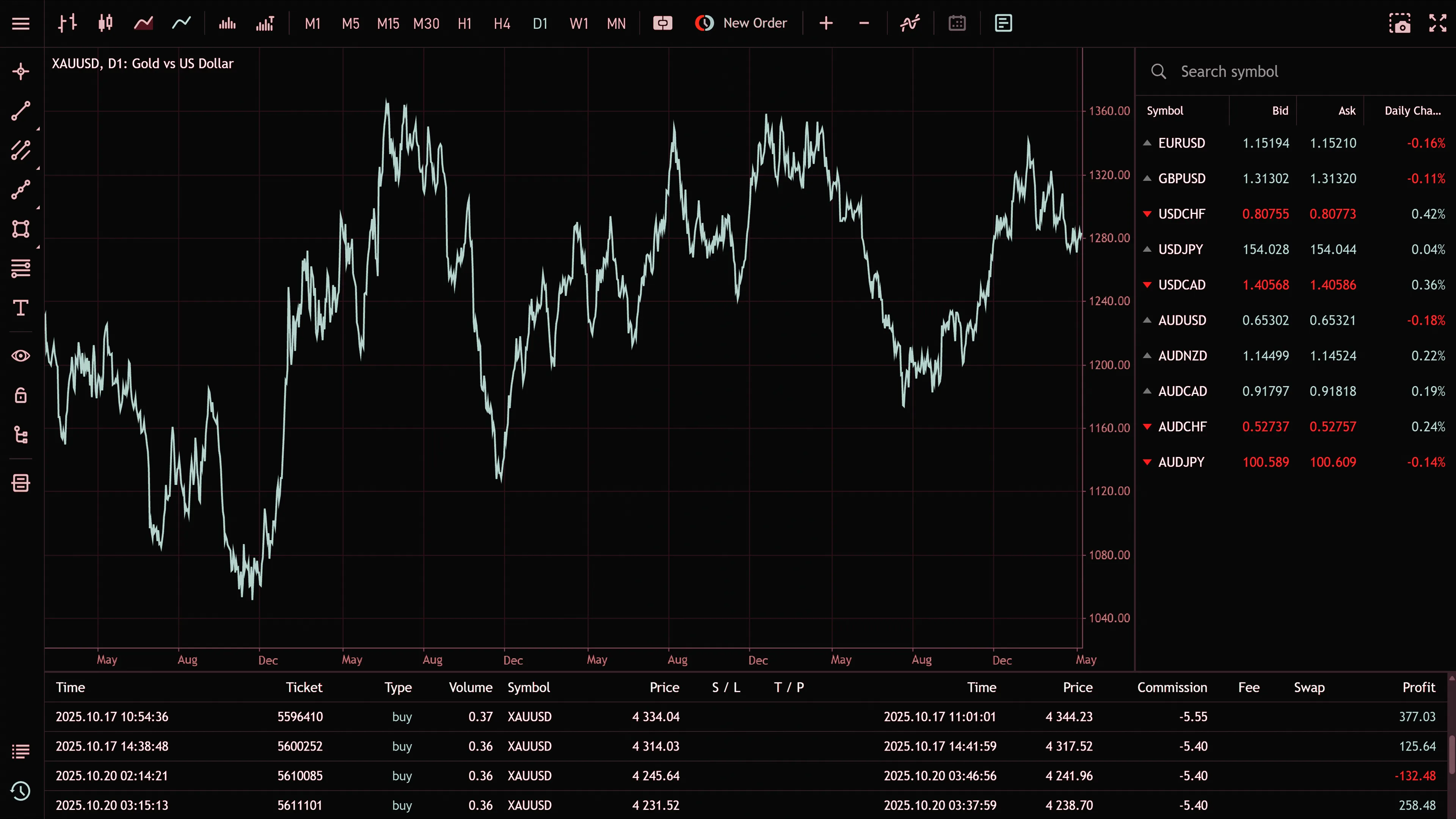
Task: Expand the shapes tool options triangle
Action: pos(38,247)
